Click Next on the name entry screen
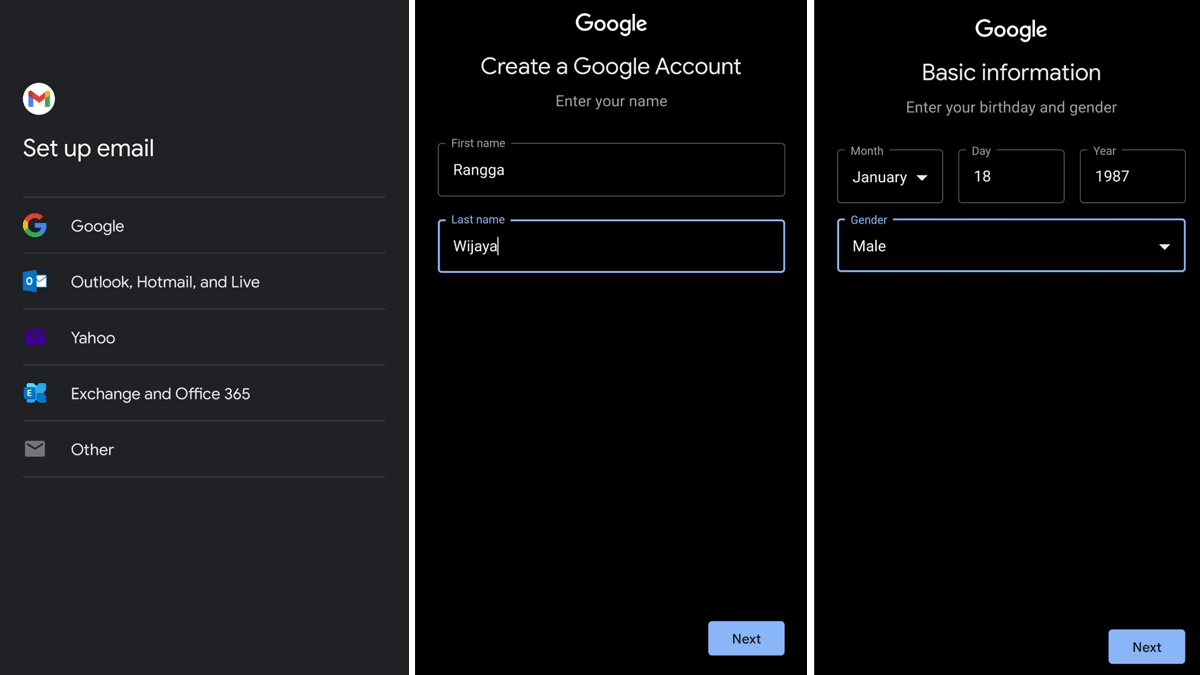The height and width of the screenshot is (675, 1200). click(746, 638)
